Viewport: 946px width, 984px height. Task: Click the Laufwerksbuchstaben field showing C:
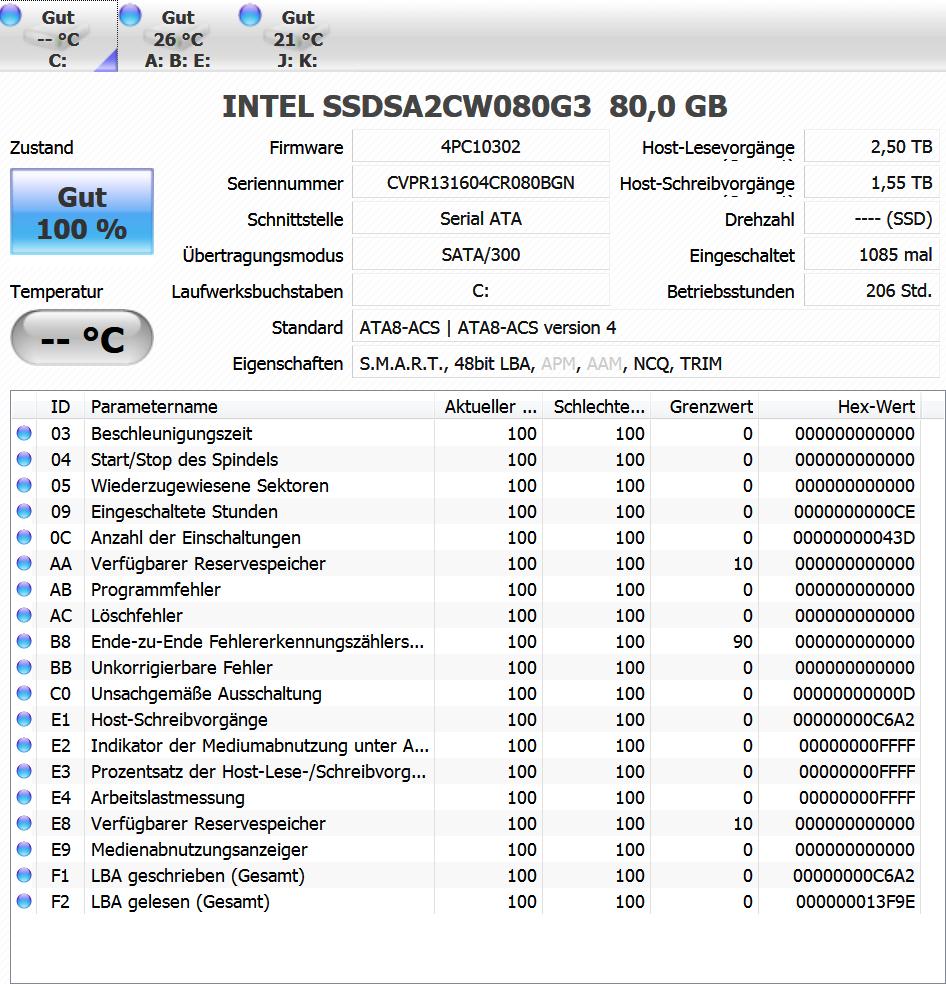point(481,291)
